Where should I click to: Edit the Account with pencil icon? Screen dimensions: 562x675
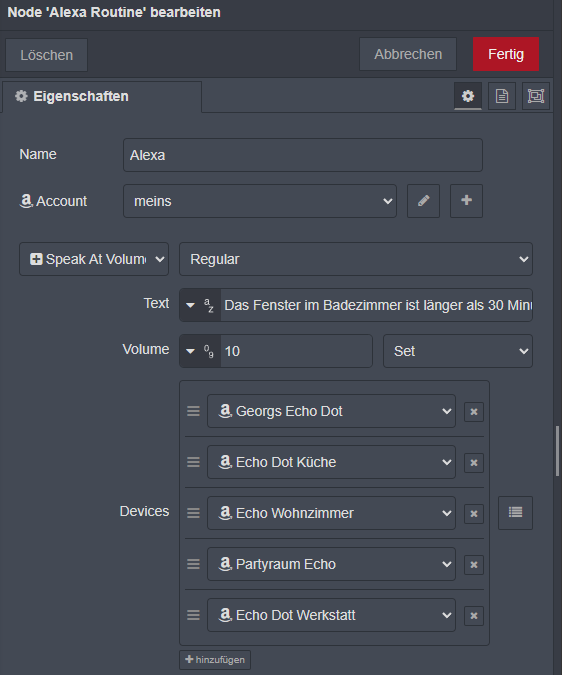(x=423, y=201)
